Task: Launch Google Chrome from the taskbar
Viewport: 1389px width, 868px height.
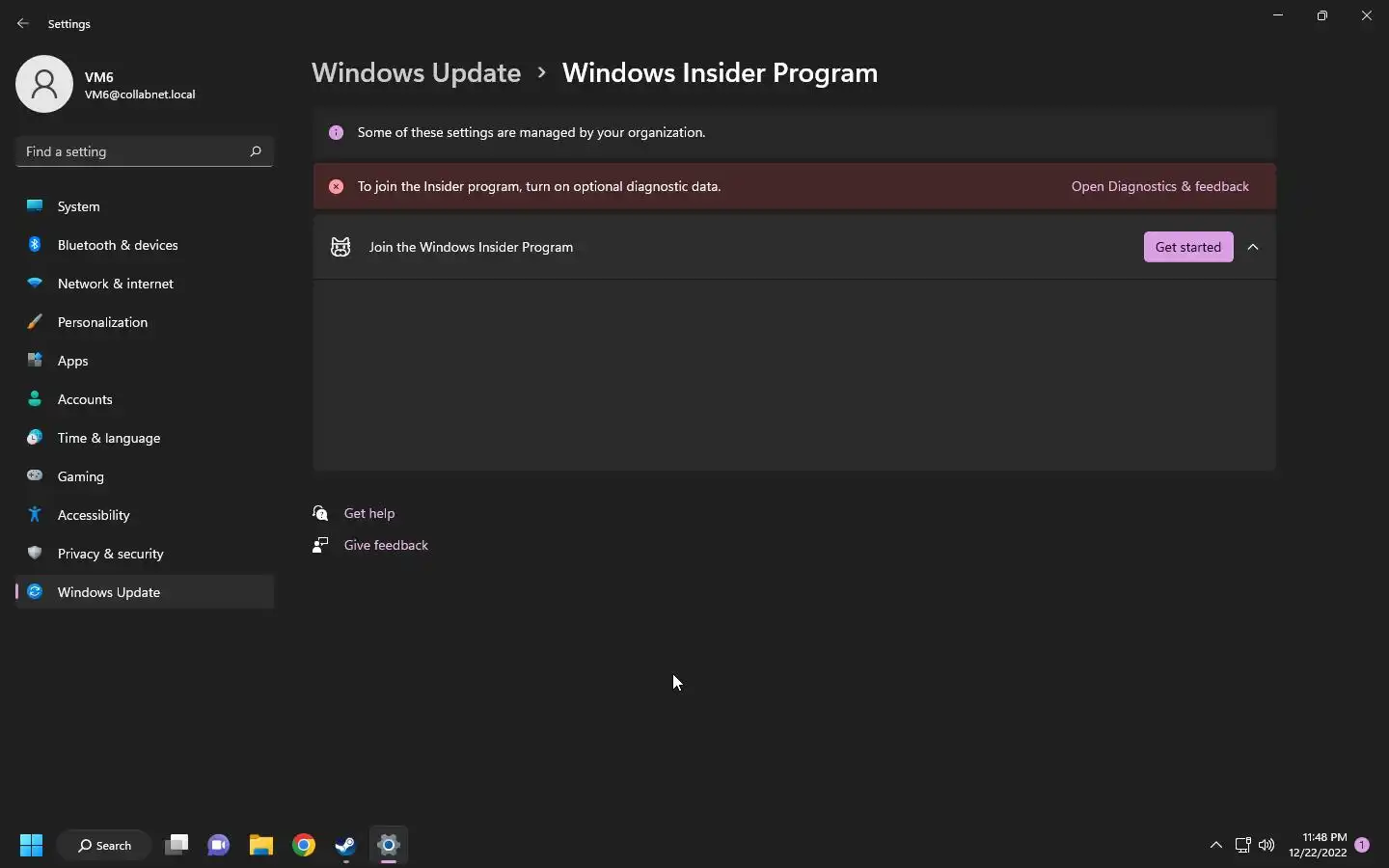Action: 304,846
